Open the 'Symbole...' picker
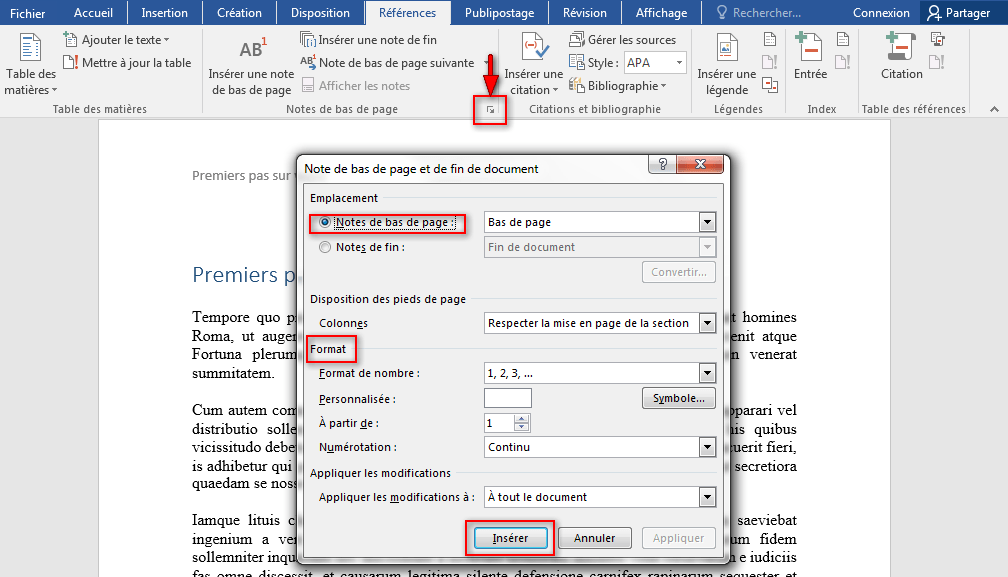This screenshot has width=1008, height=577. click(678, 397)
